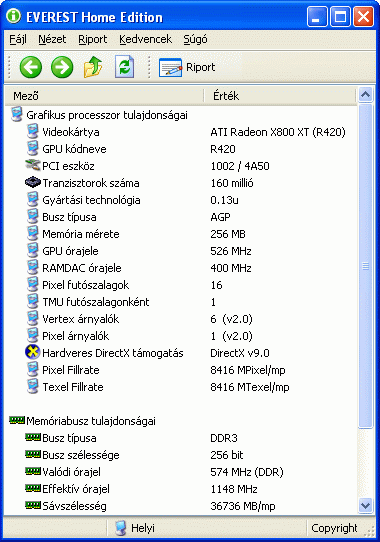
Task: Click the monitor icon beside GPU kódneve
Action: [x=33, y=149]
